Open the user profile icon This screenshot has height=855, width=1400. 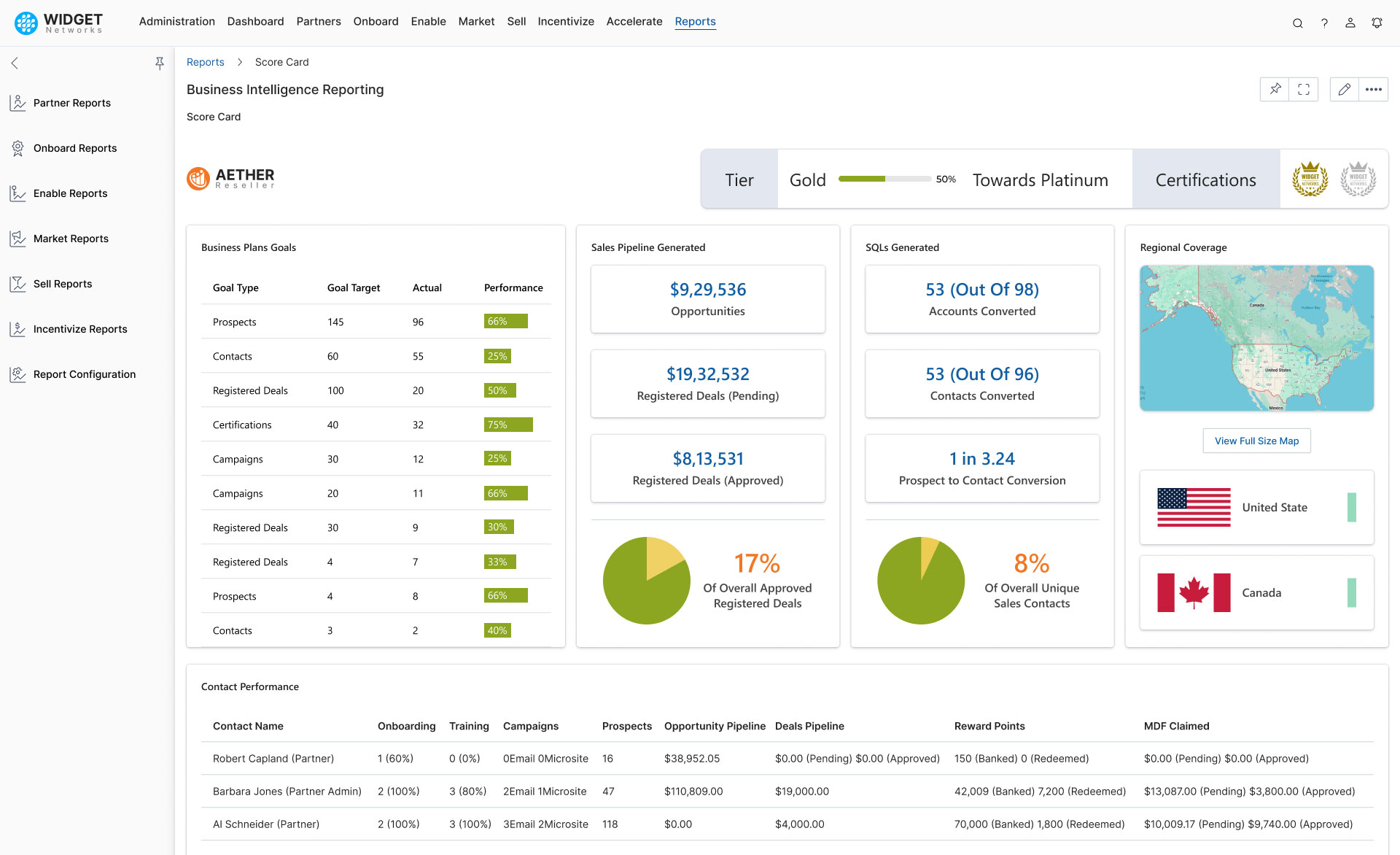[1350, 23]
